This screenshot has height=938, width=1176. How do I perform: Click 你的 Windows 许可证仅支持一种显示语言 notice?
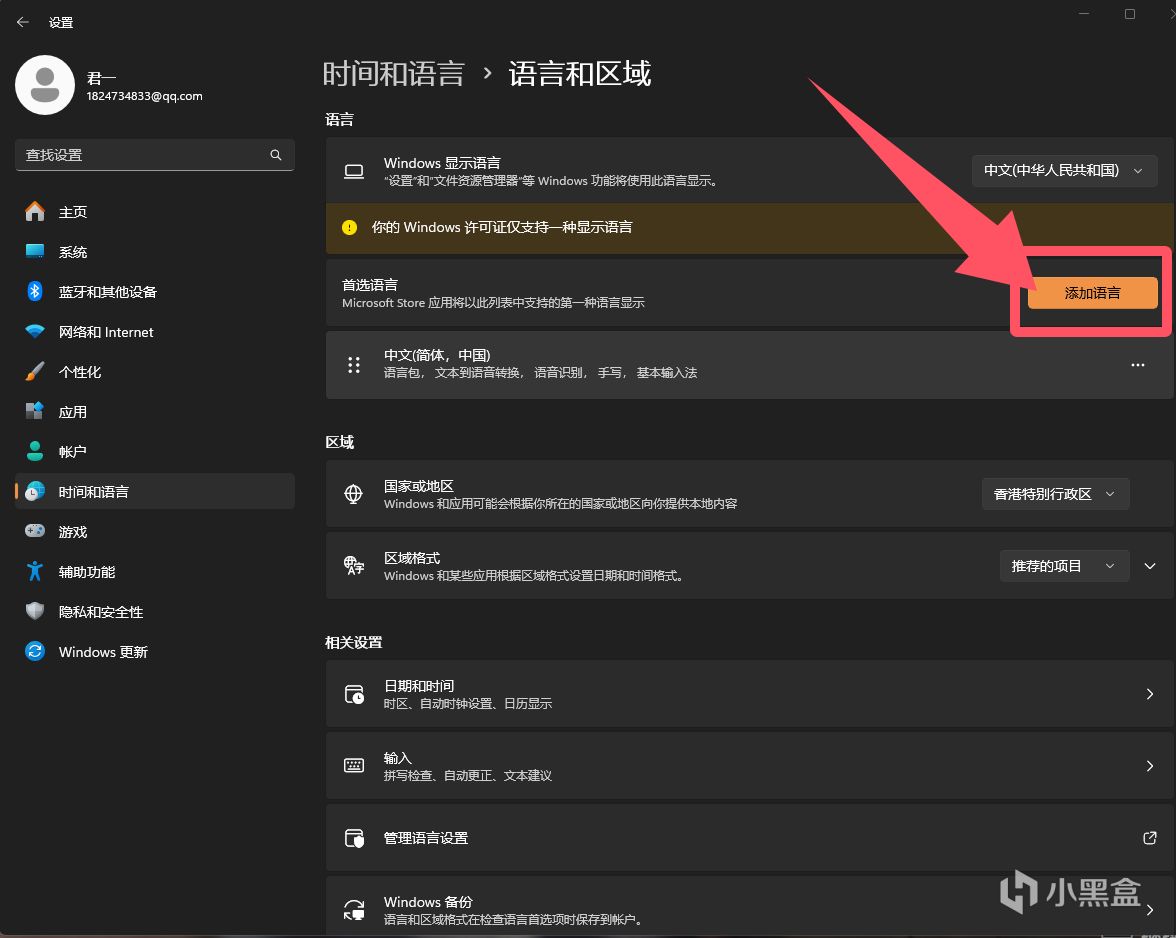coord(502,227)
